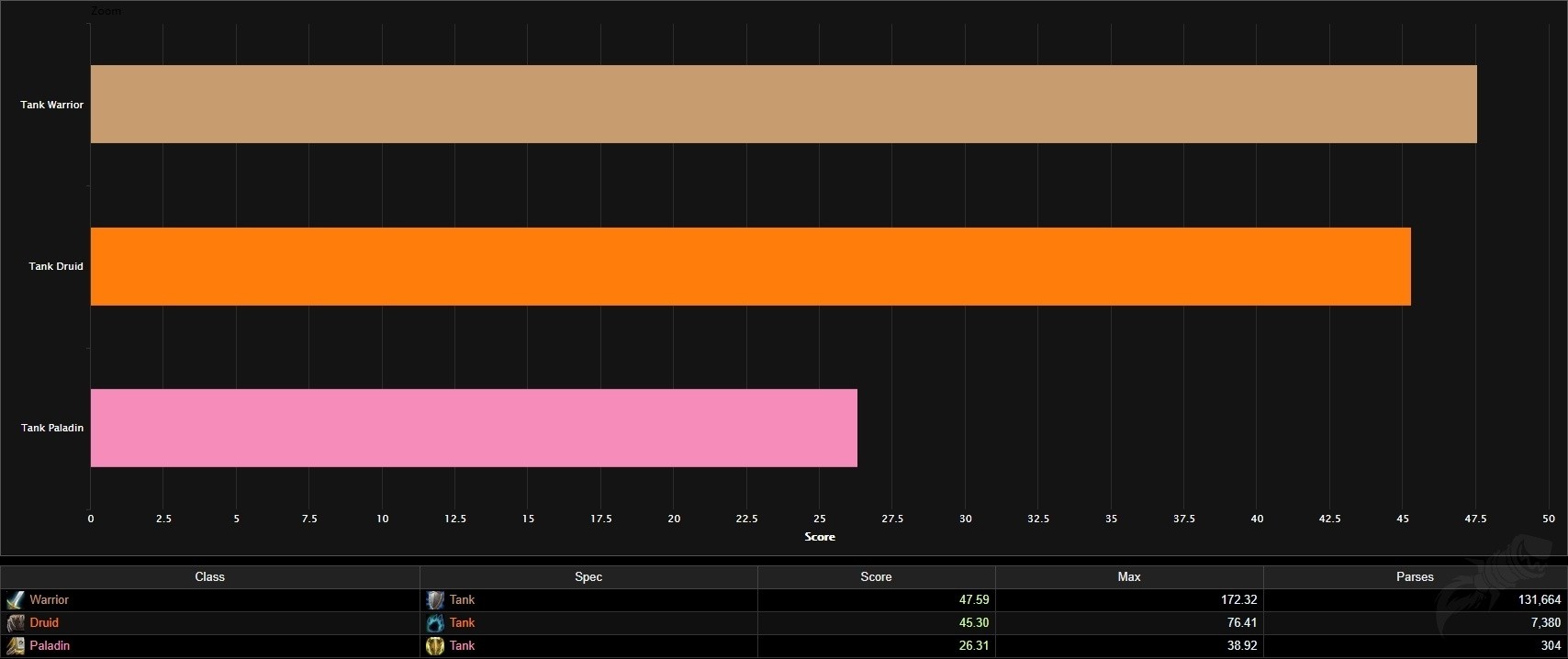Click the Score axis title below chart
This screenshot has width=1568, height=659.
point(820,537)
